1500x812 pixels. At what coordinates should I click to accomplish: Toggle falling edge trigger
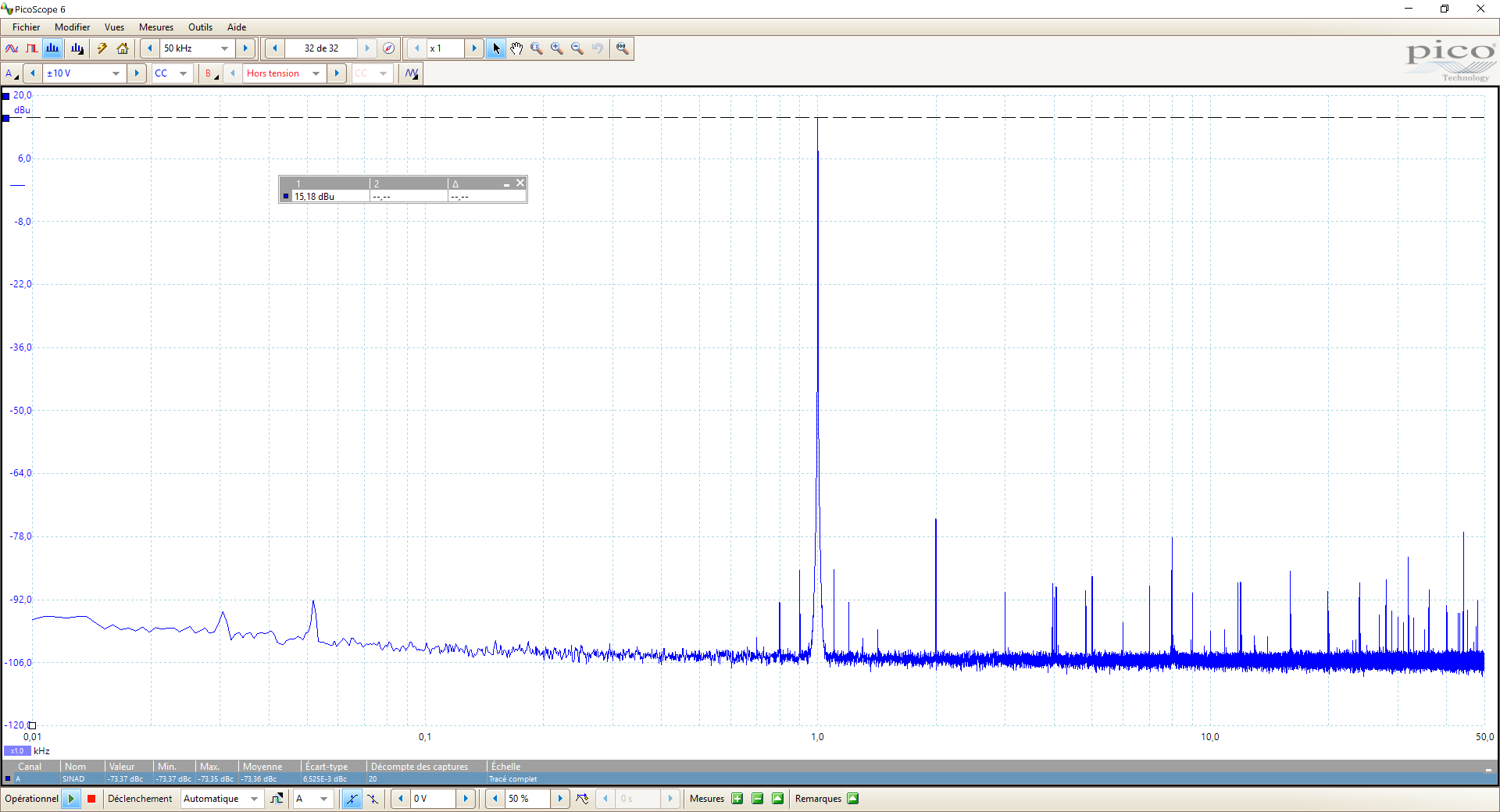373,799
